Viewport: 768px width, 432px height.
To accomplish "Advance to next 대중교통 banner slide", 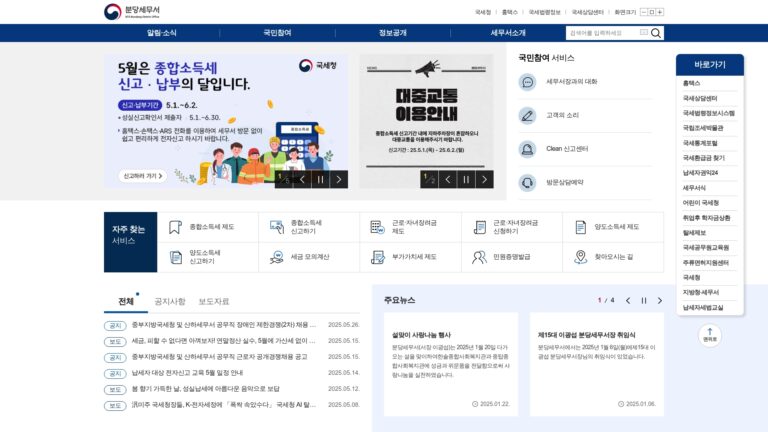I will coord(484,179).
